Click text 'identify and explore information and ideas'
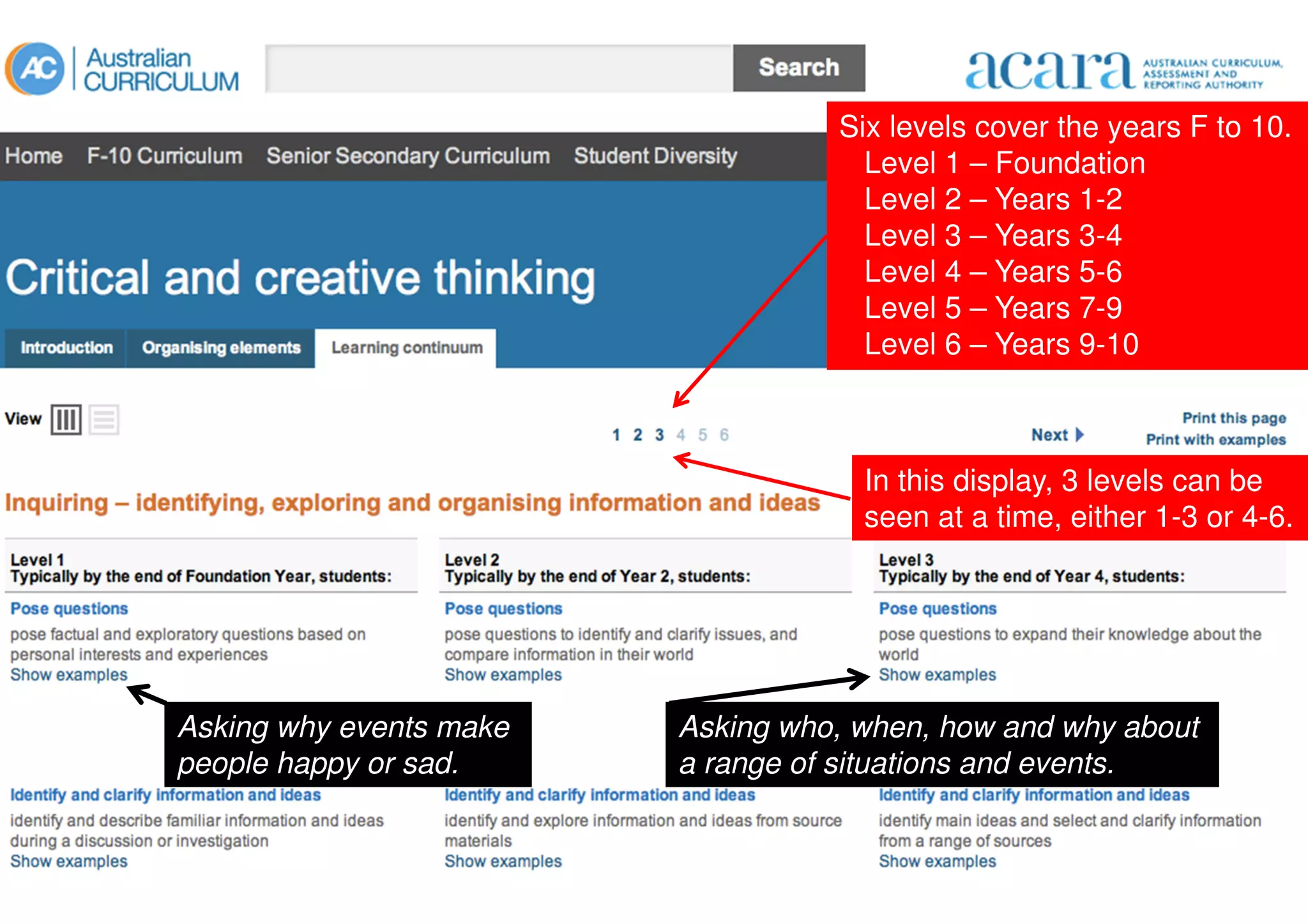 tap(598, 821)
